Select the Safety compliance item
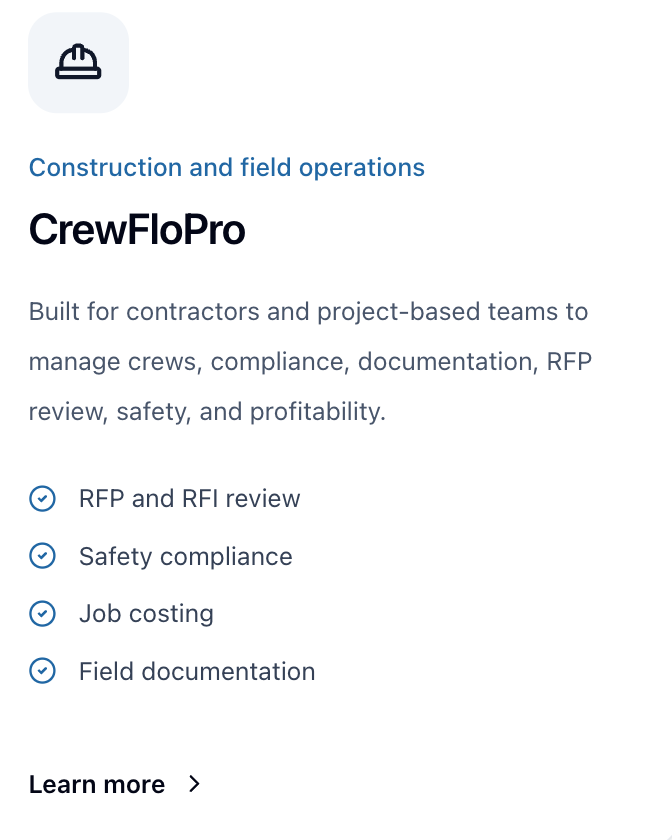672x840 pixels. (185, 556)
